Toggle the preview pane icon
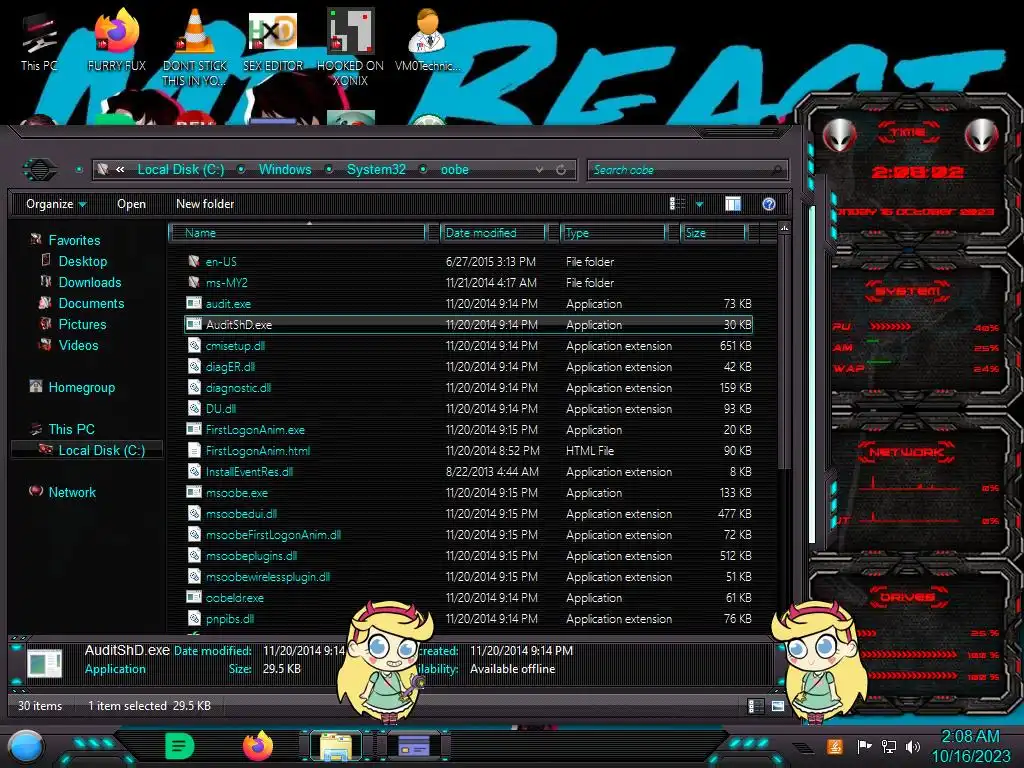This screenshot has height=768, width=1024. (x=733, y=204)
